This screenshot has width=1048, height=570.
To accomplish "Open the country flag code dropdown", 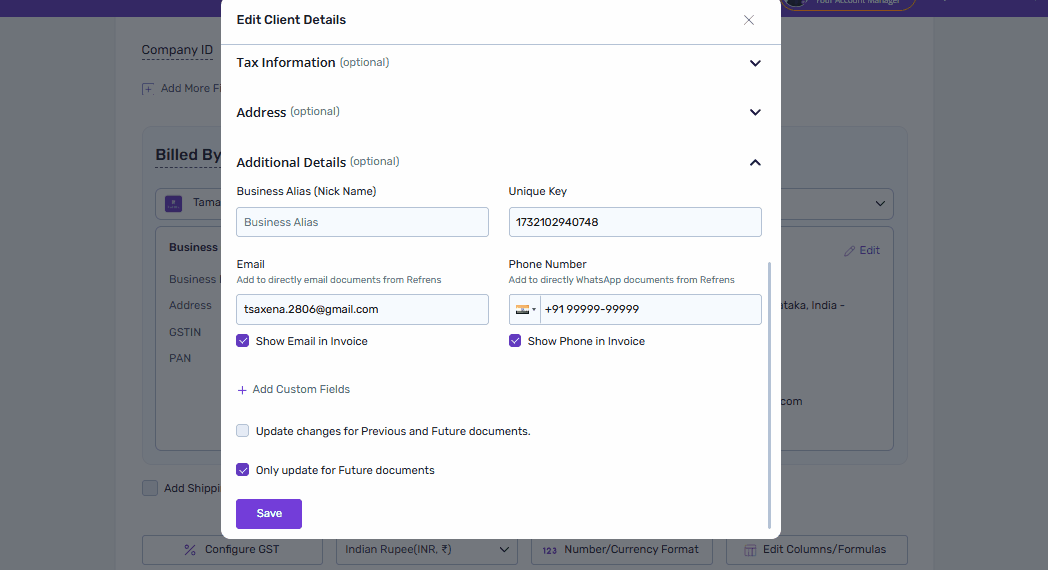I will point(525,309).
